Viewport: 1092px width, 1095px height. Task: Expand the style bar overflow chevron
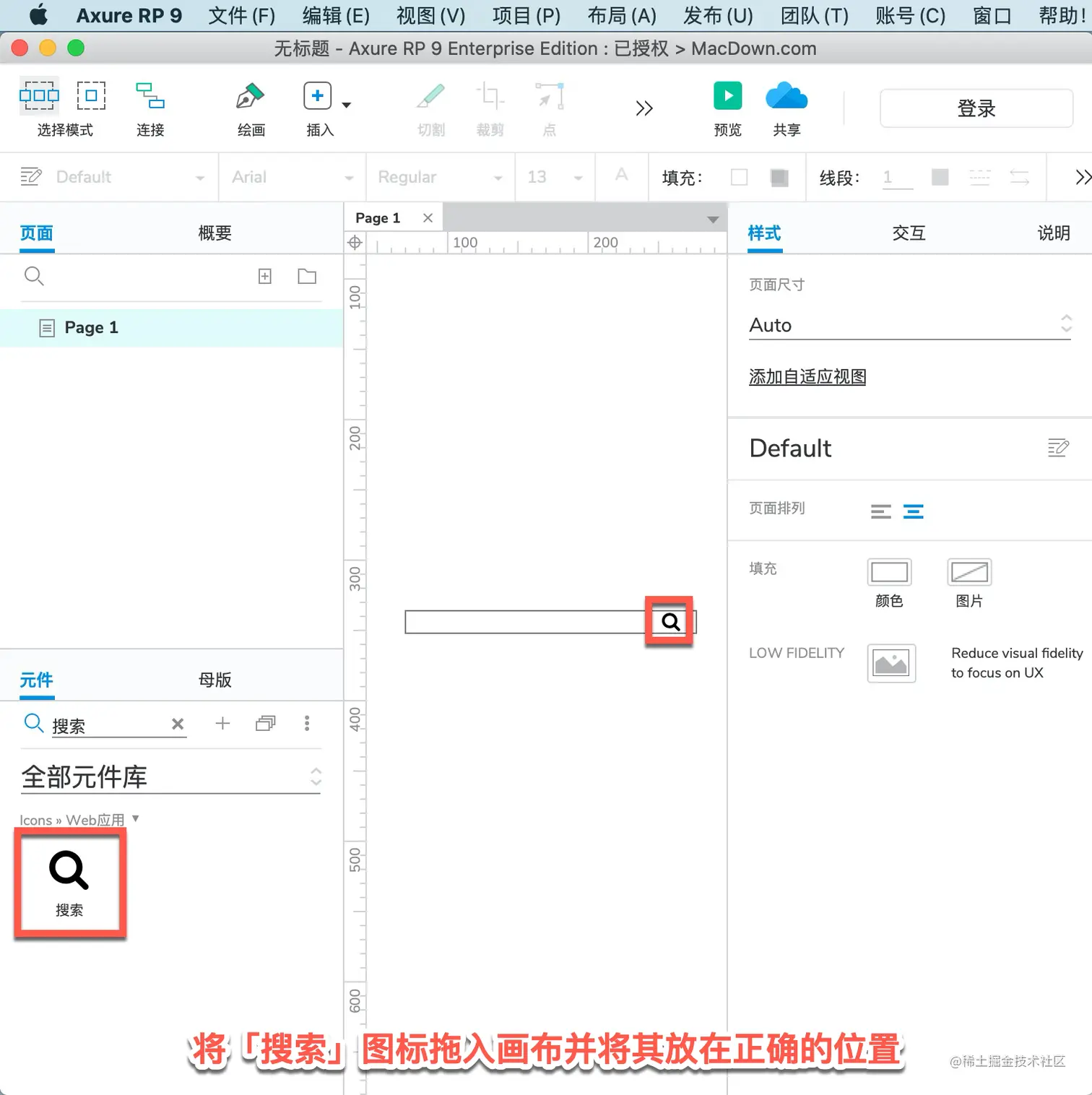[x=1083, y=177]
